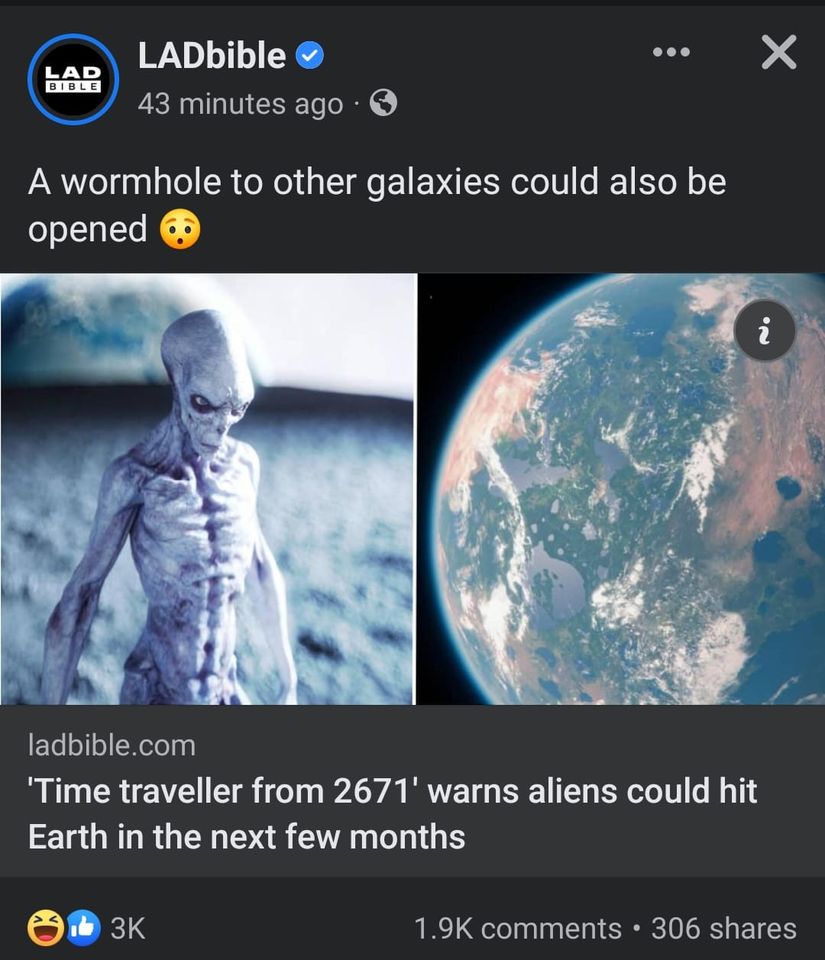
Task: Click the astonished face emoji in caption
Action: tap(180, 229)
